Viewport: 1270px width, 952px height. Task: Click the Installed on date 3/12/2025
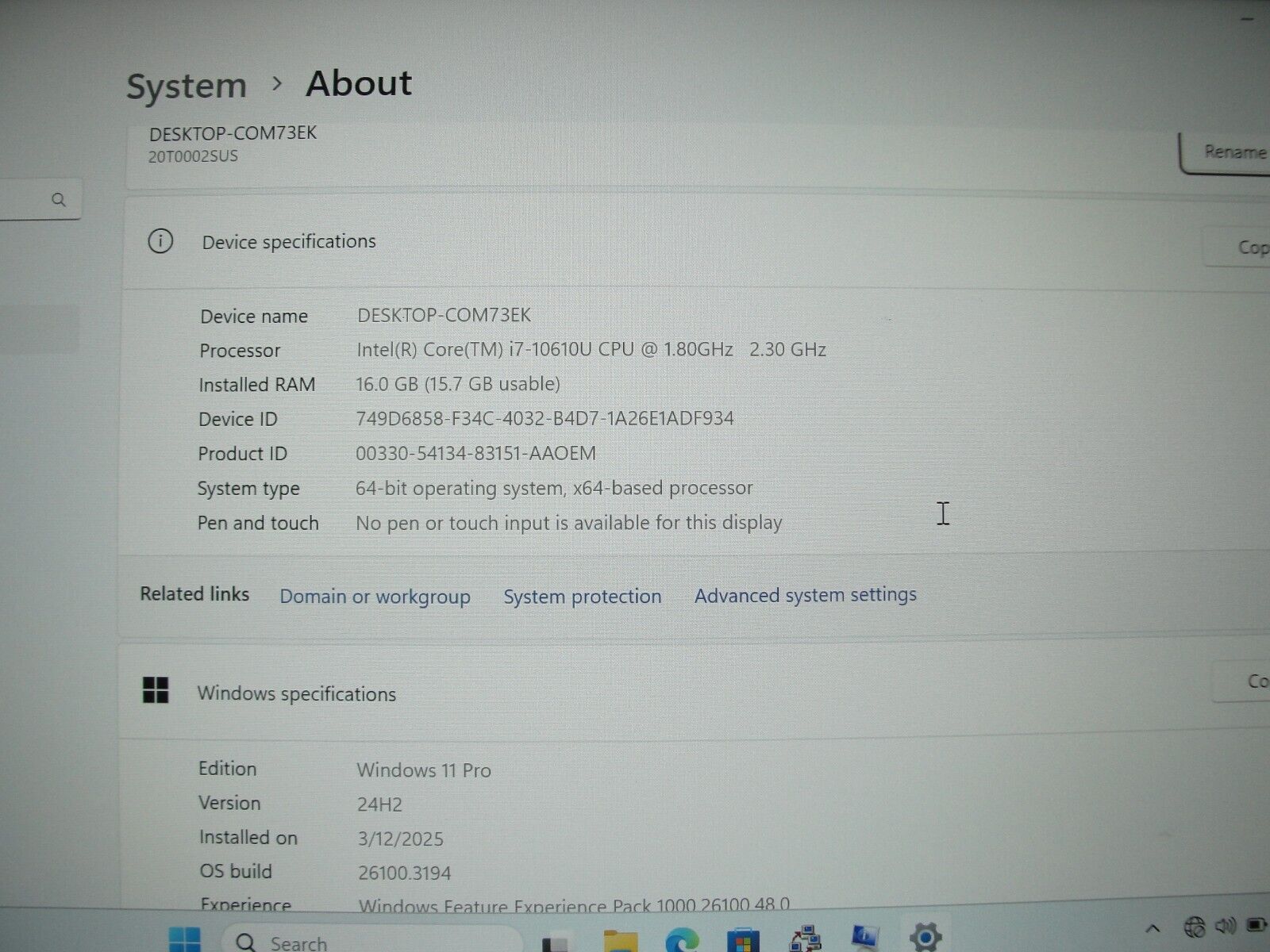click(400, 839)
